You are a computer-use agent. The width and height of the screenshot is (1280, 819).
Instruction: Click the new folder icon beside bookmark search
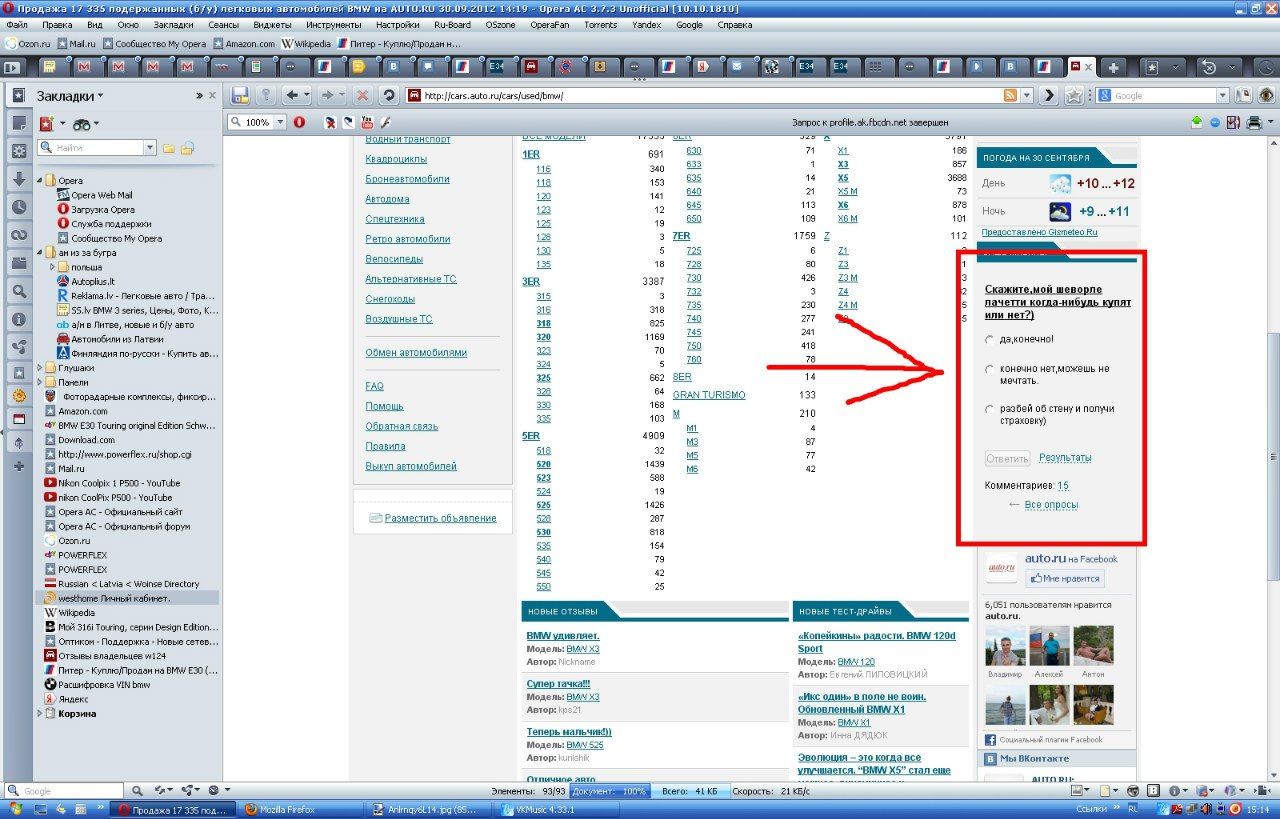pos(168,148)
